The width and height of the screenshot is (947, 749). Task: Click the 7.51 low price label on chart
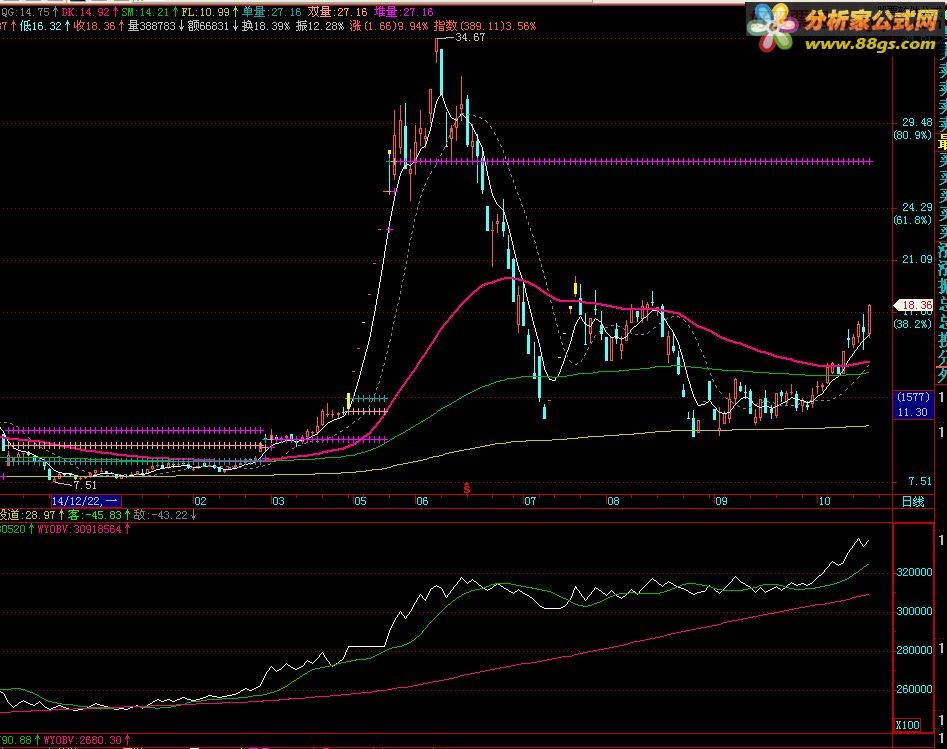(x=85, y=485)
